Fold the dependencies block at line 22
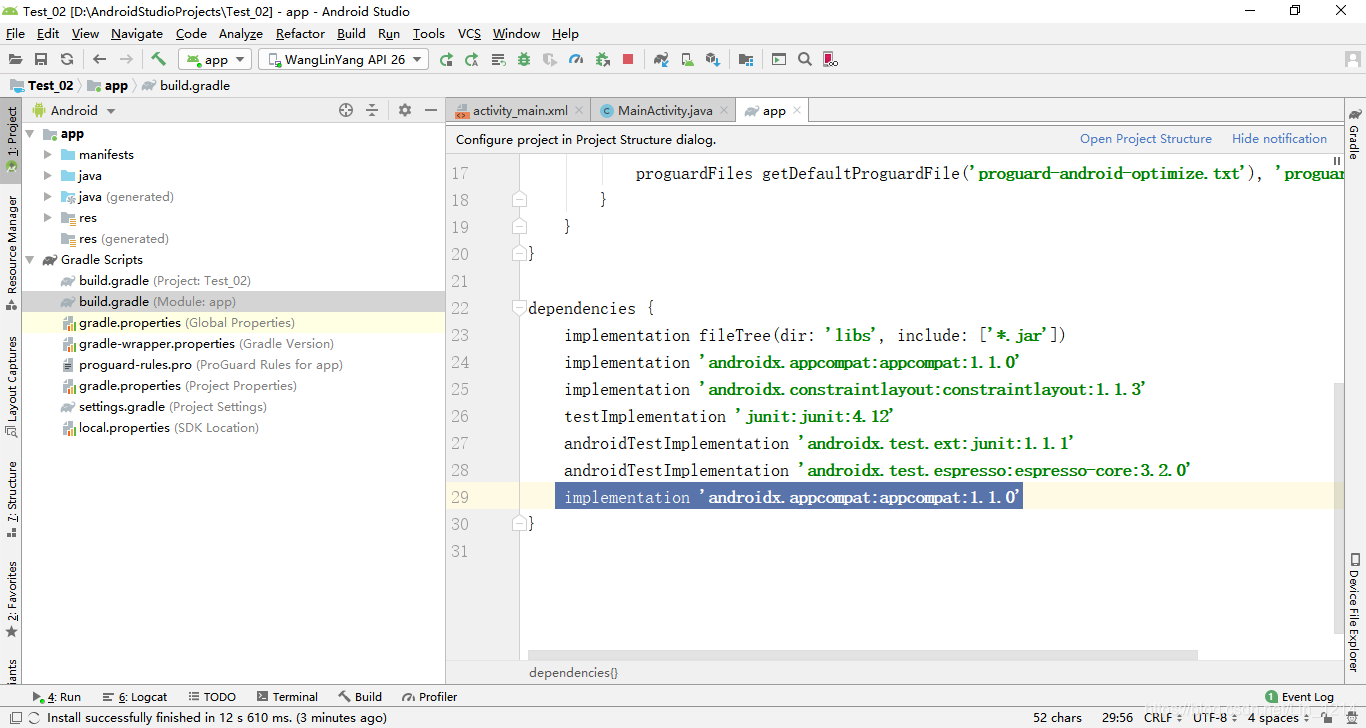Viewport: 1366px width, 728px height. (519, 308)
